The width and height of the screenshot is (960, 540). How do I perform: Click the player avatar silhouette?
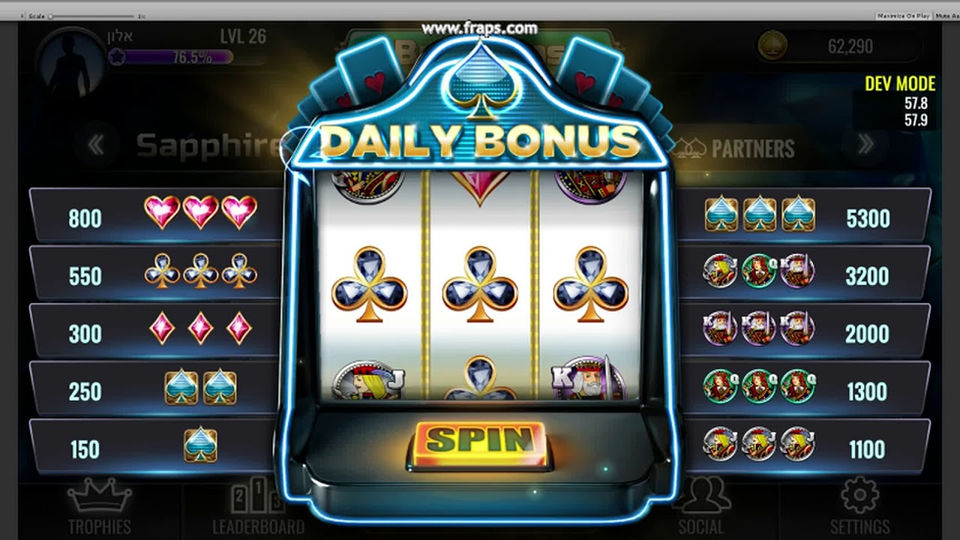click(x=70, y=62)
